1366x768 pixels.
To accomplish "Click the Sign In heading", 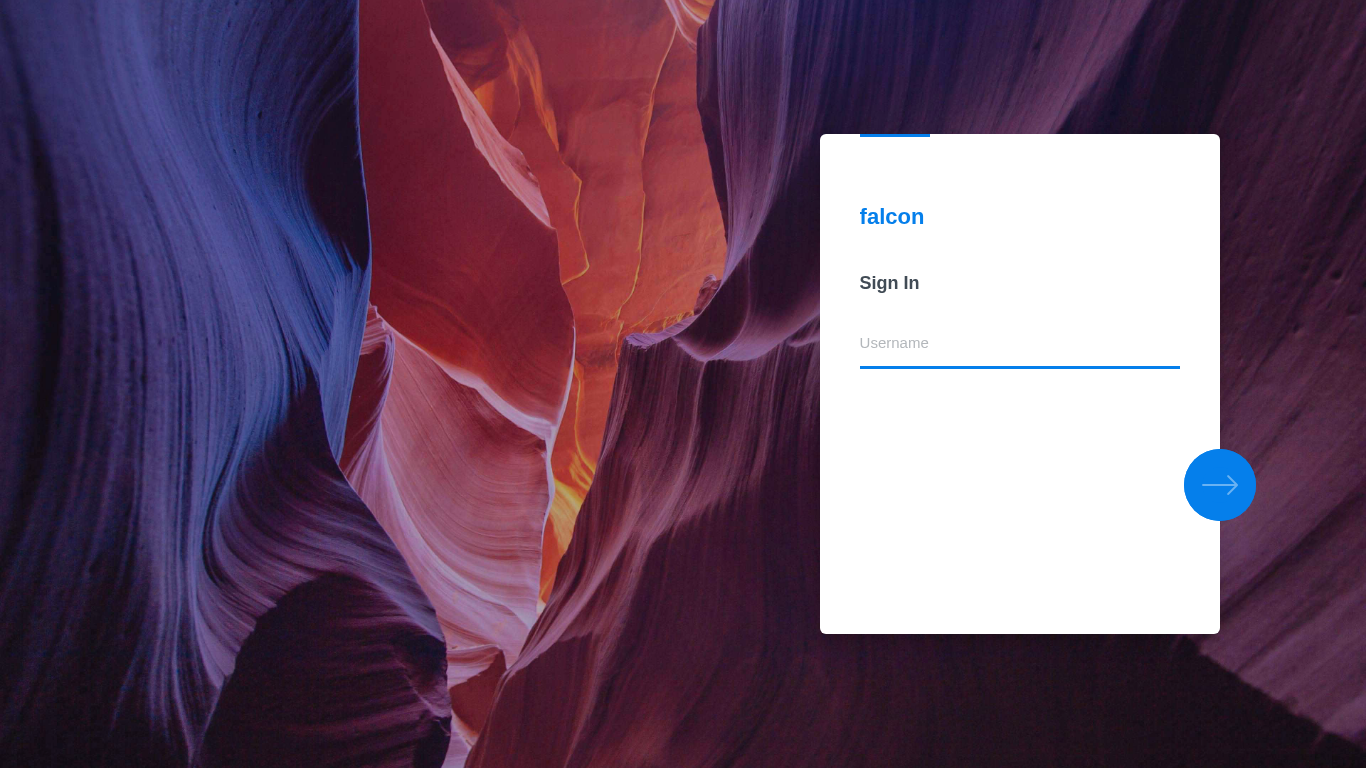I will (x=889, y=283).
